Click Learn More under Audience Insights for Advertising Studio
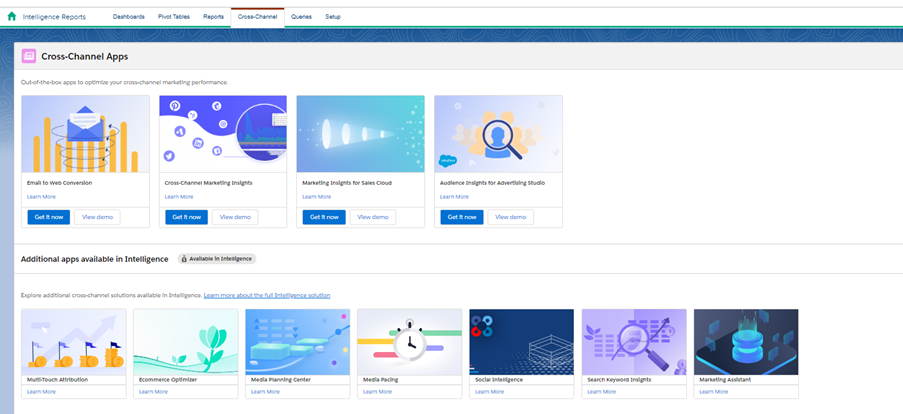Screen dimensions: 903x414 [x=454, y=197]
